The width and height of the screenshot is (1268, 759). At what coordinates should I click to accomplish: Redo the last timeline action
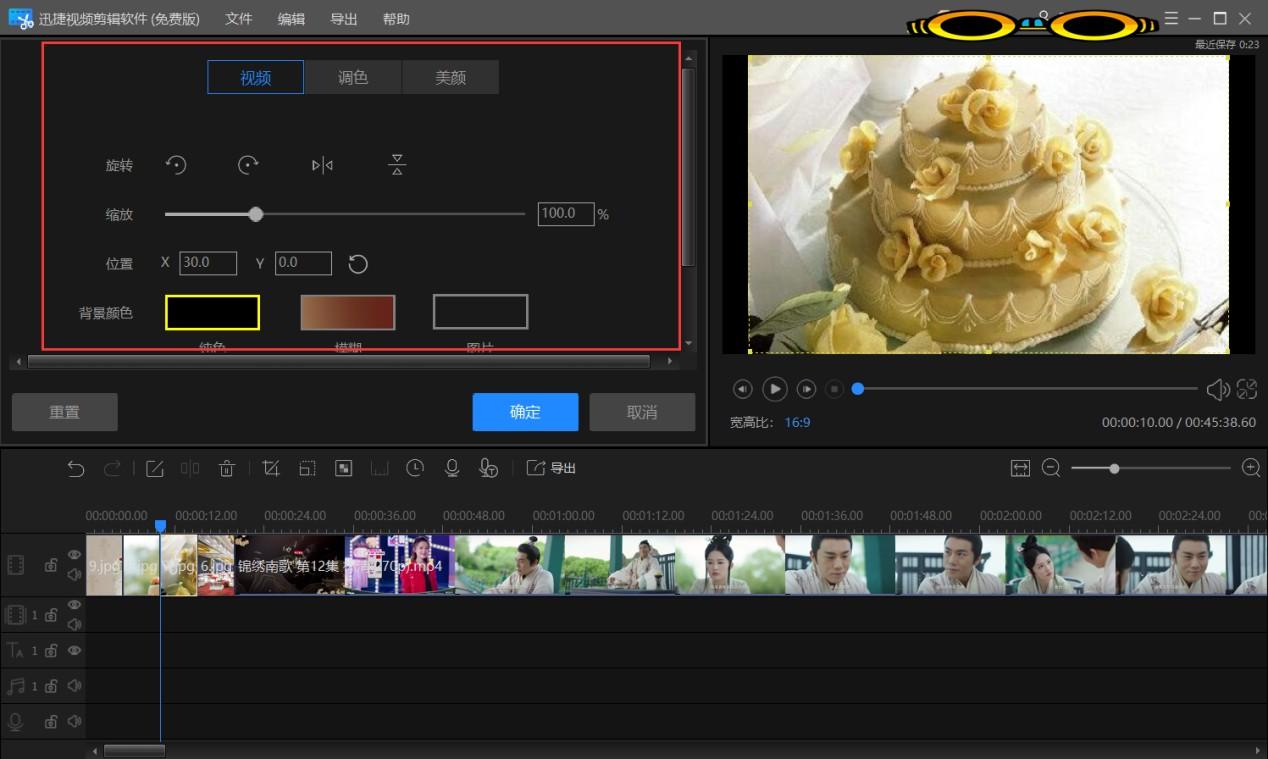(x=112, y=468)
